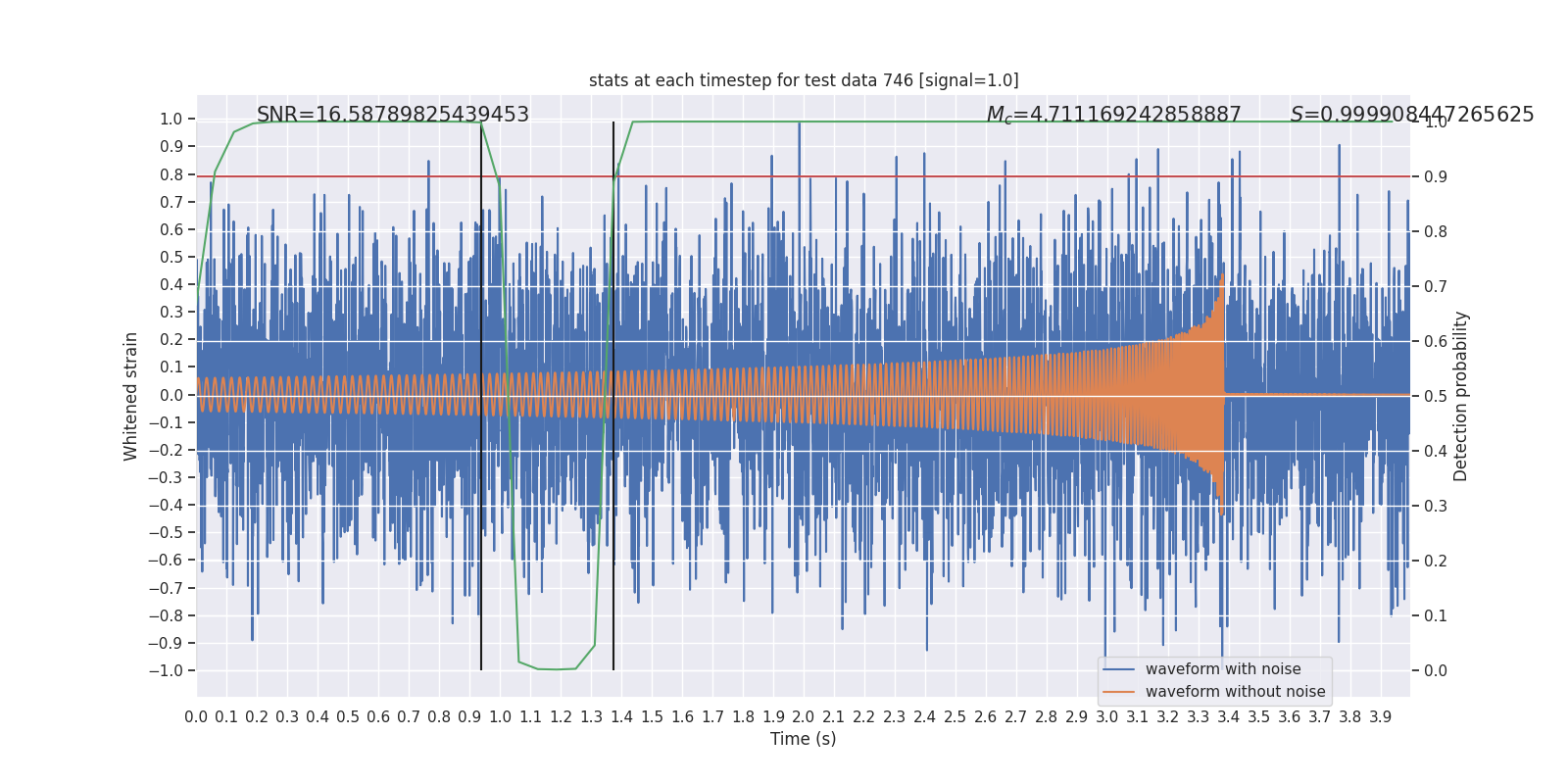Click the blue legend line sample

coord(1119,669)
